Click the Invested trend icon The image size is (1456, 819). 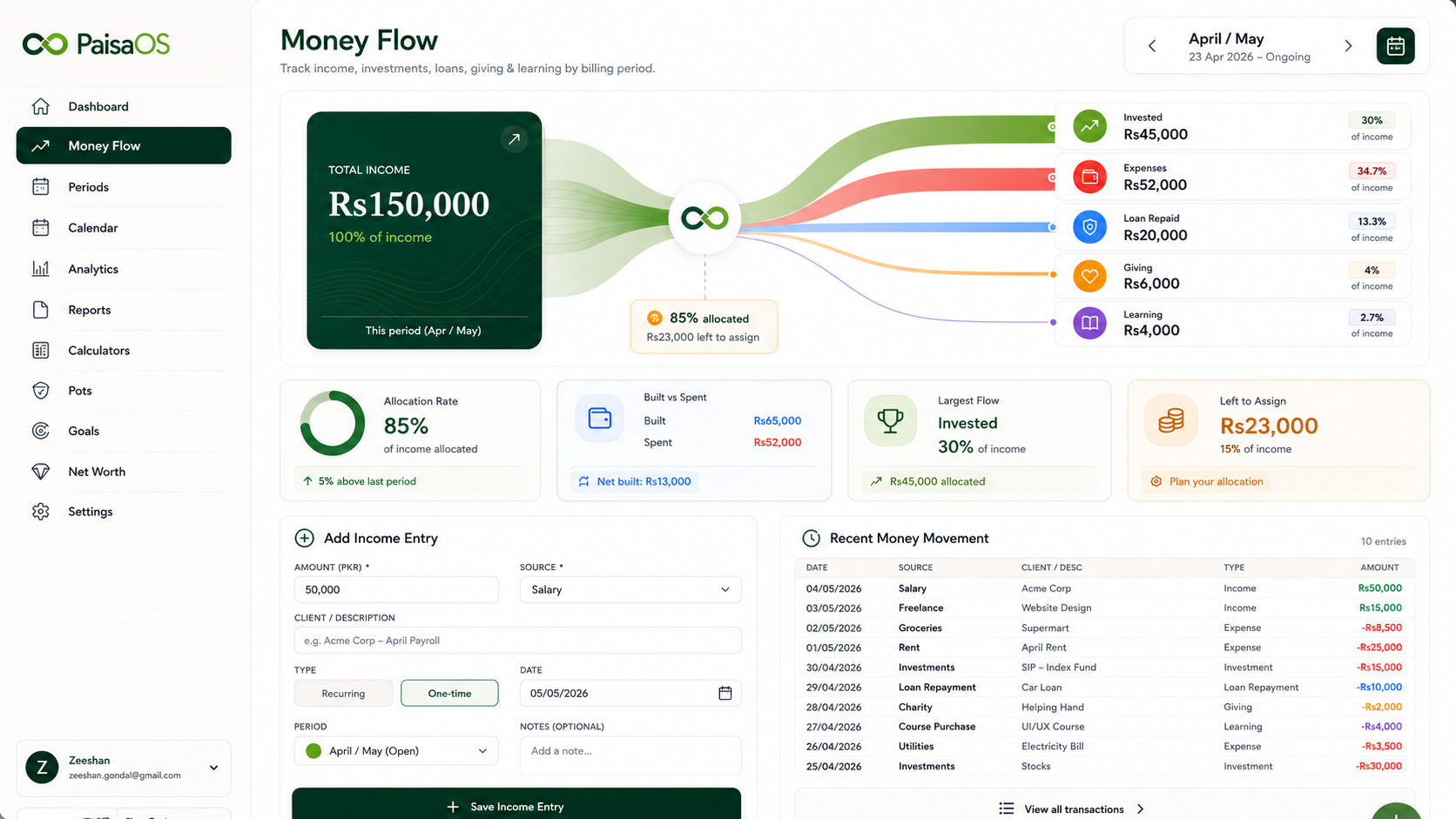click(1089, 126)
